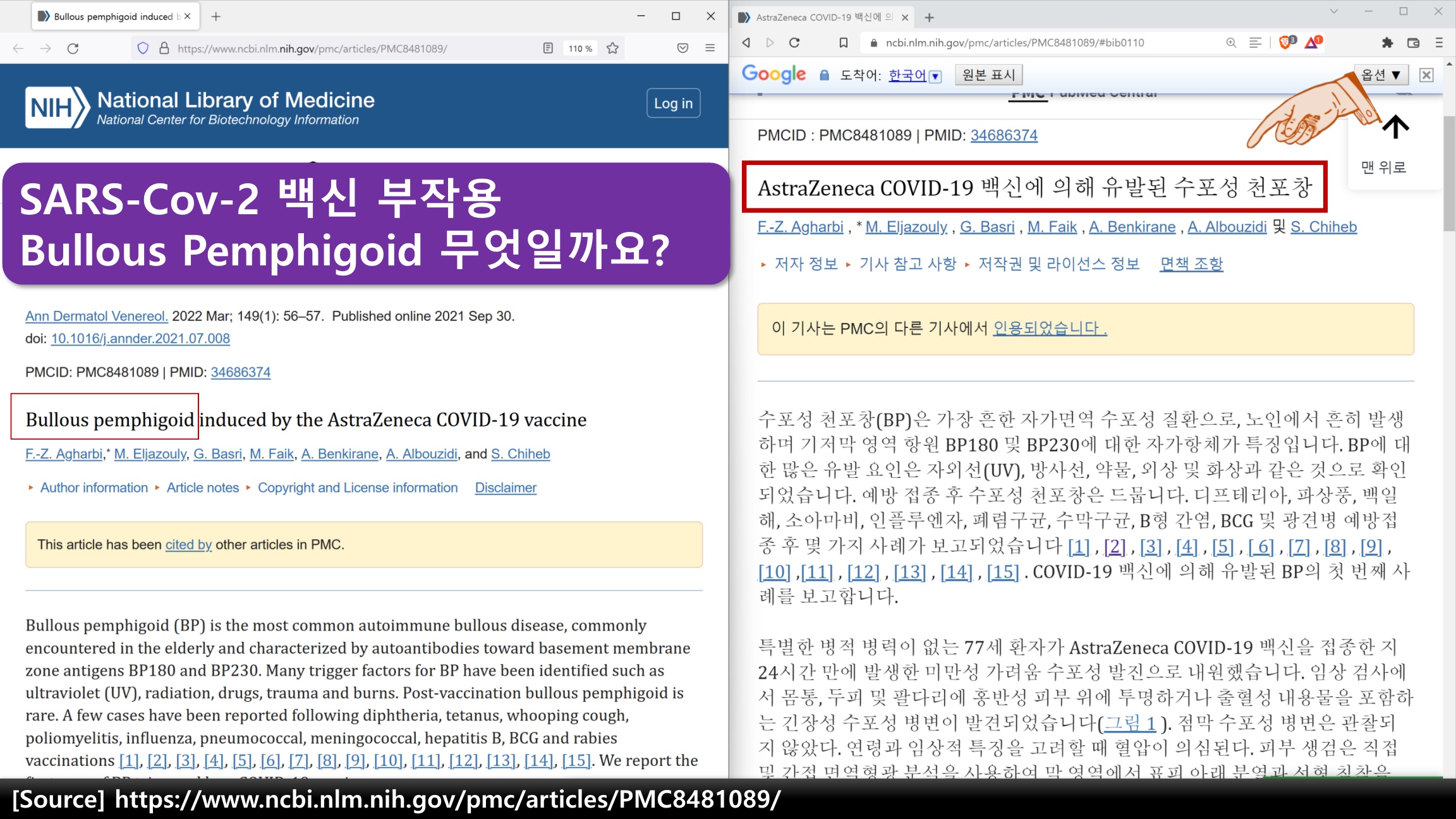The image size is (1456, 819).
Task: Open a new tab in Firefox window
Action: click(216, 16)
